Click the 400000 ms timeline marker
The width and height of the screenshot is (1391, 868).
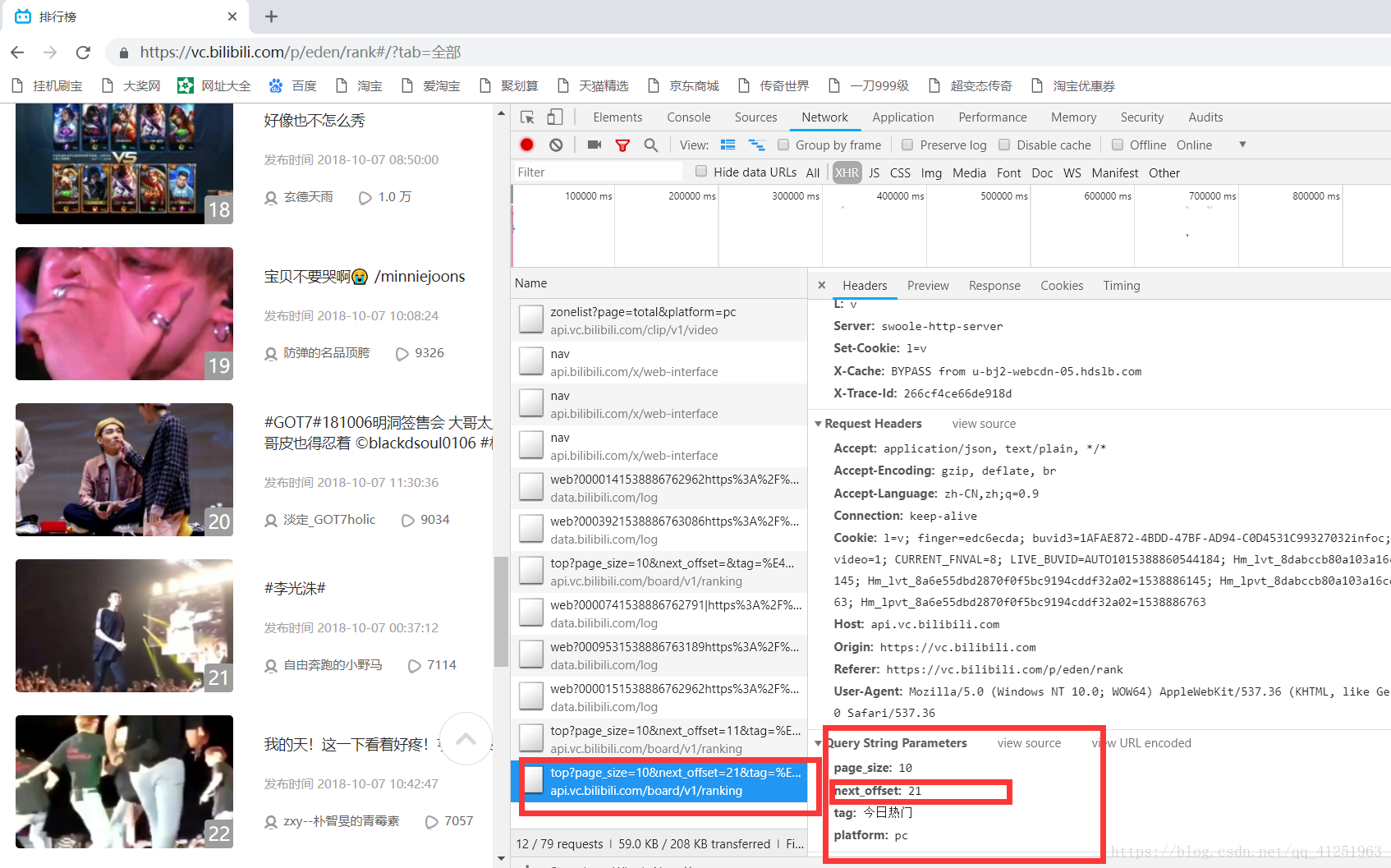pyautogui.click(x=900, y=196)
